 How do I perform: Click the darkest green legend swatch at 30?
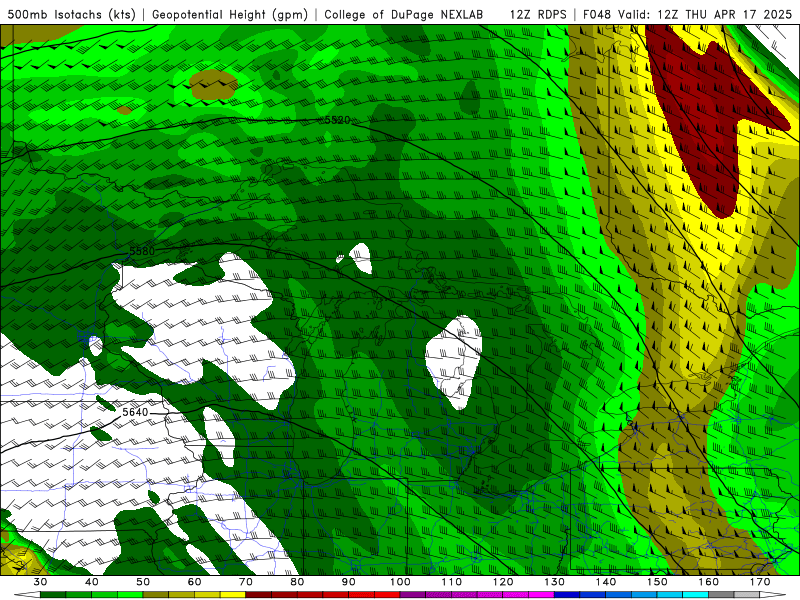click(53, 595)
